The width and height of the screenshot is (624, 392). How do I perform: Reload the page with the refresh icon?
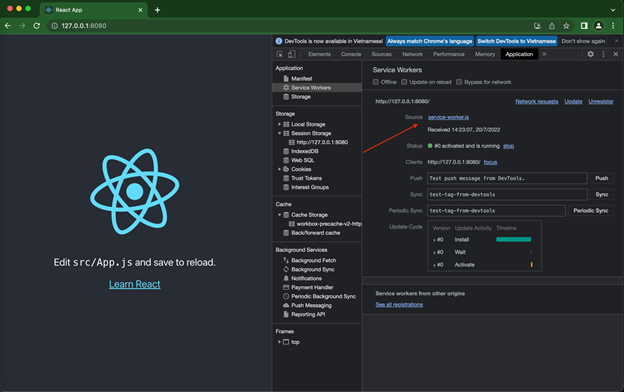tap(37, 26)
